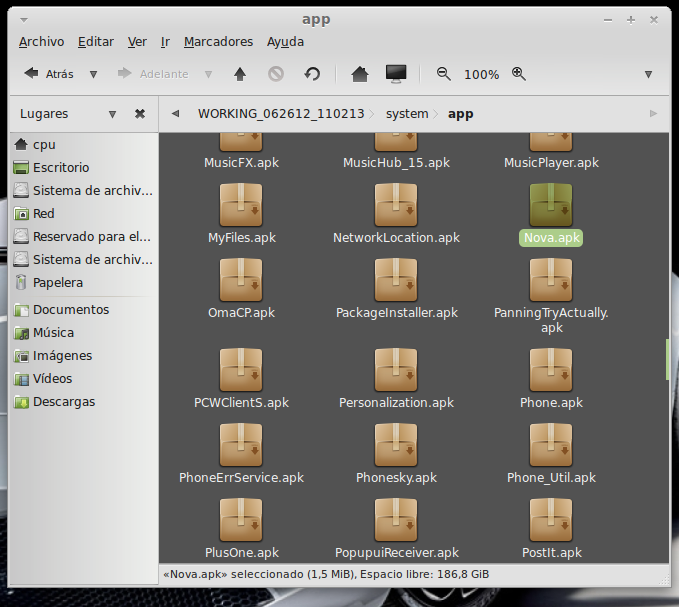This screenshot has height=607, width=679.
Task: Select the Nova.apk package icon
Action: [551, 205]
